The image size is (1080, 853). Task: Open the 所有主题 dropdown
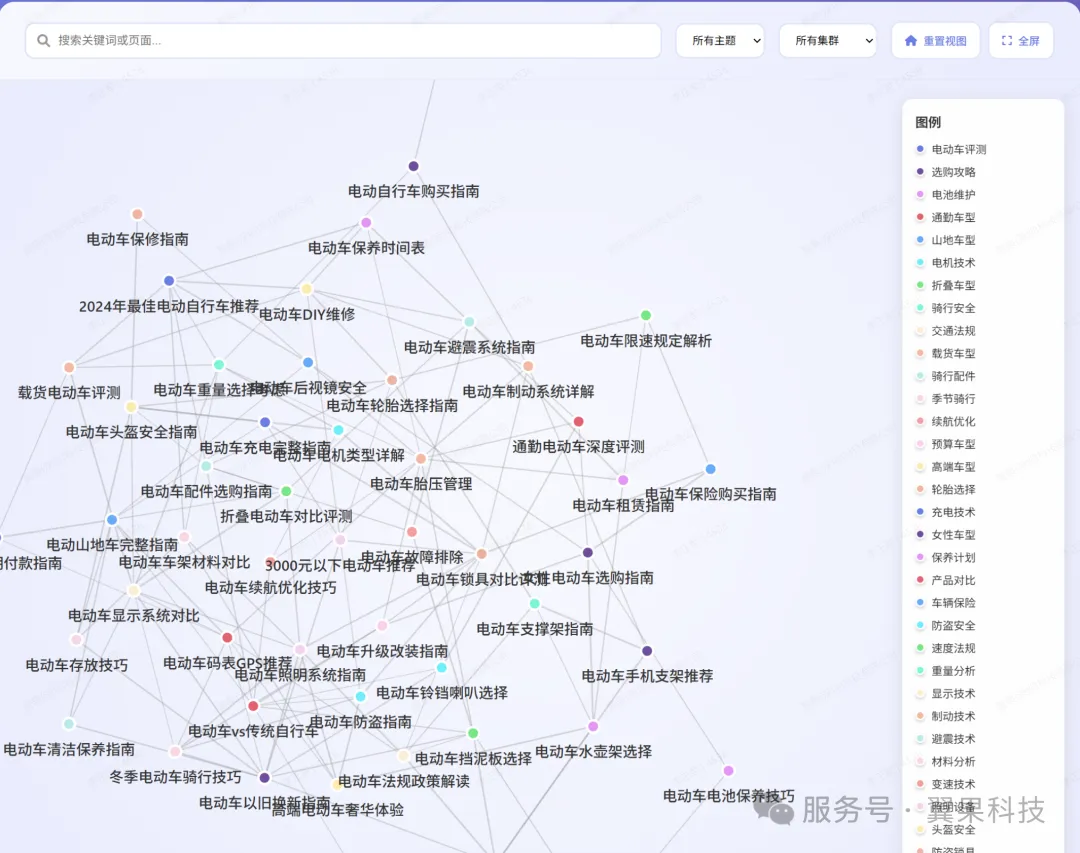pos(720,41)
